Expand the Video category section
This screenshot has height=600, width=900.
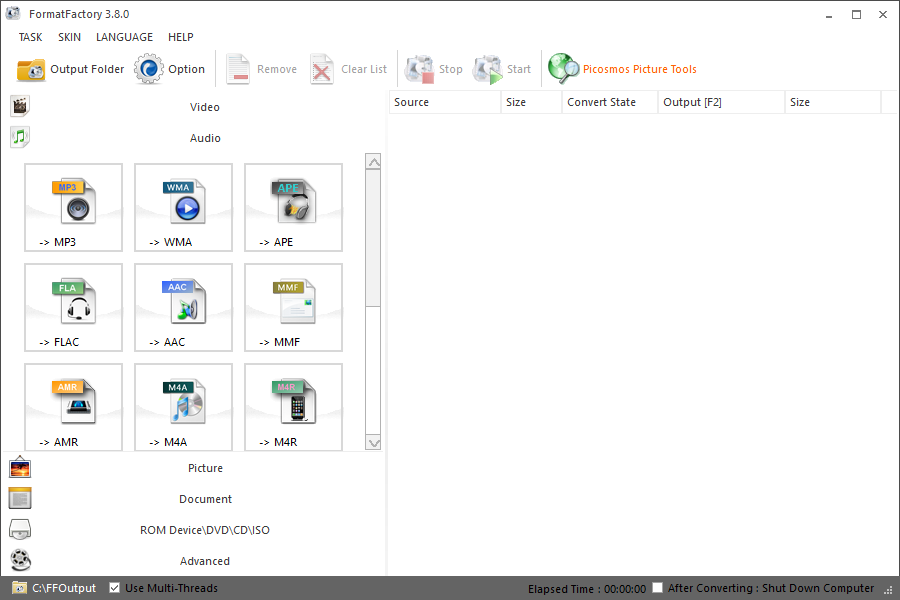204,107
